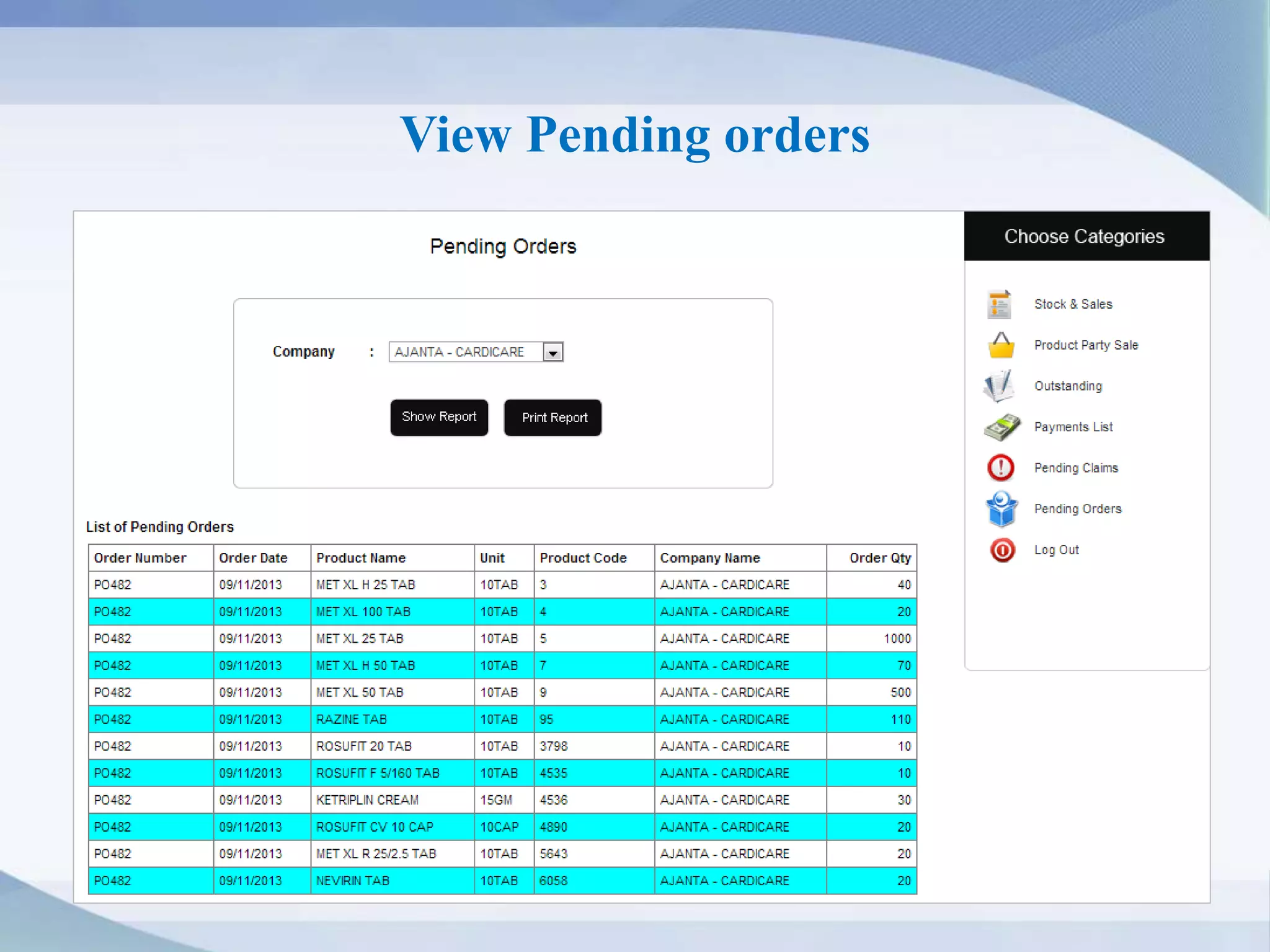Go to the Outstanding category
Image resolution: width=1270 pixels, height=952 pixels.
click(1068, 386)
